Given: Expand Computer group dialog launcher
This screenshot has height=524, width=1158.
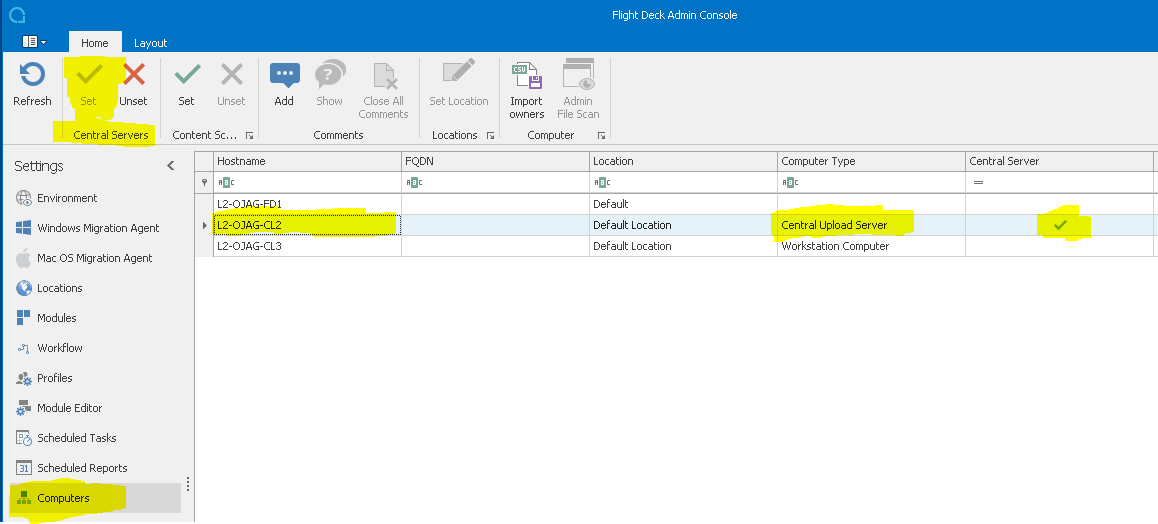Looking at the screenshot, I should pyautogui.click(x=601, y=136).
